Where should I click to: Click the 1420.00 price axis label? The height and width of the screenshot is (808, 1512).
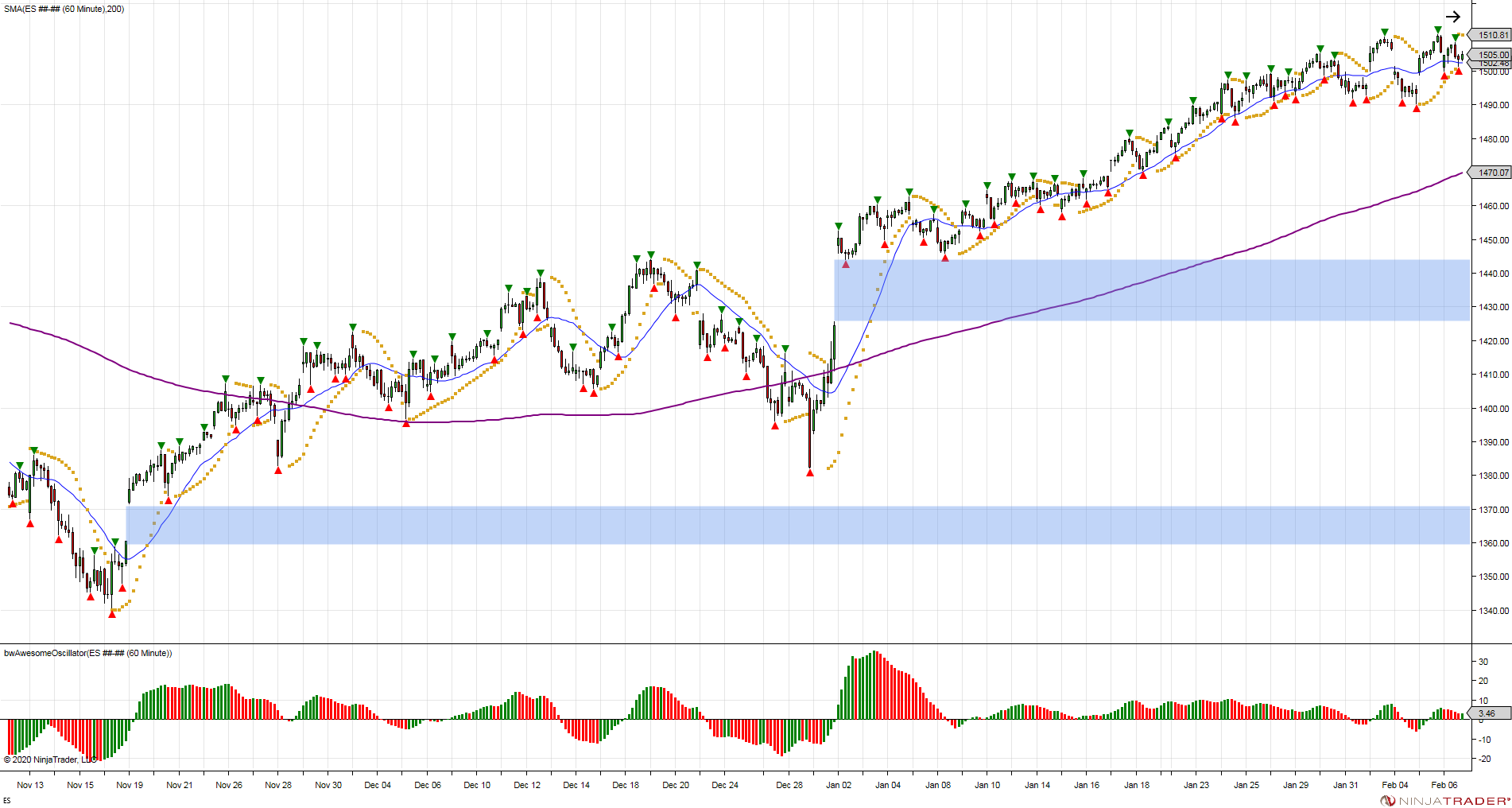tap(1494, 341)
